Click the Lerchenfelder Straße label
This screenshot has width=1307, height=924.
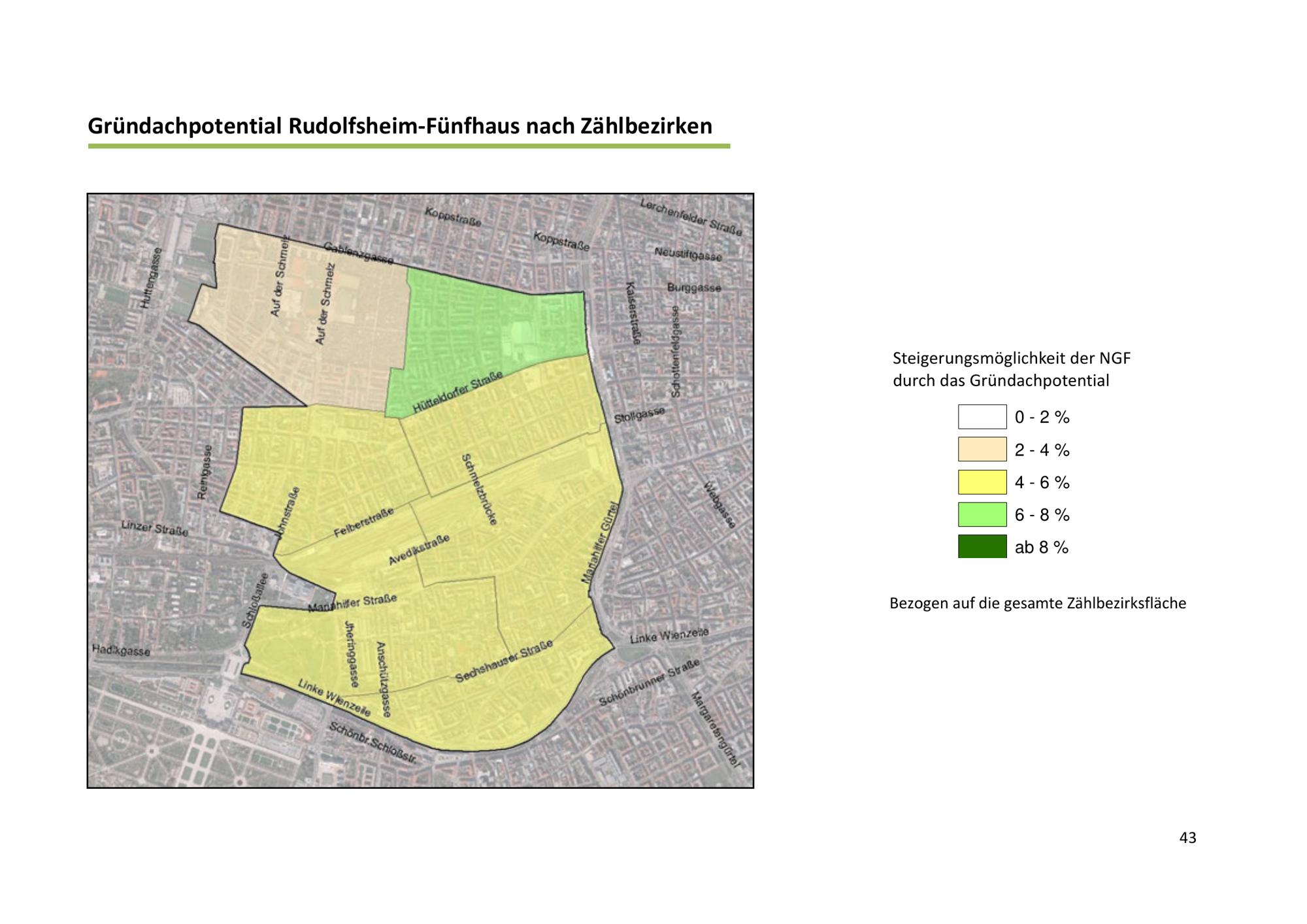point(691,217)
